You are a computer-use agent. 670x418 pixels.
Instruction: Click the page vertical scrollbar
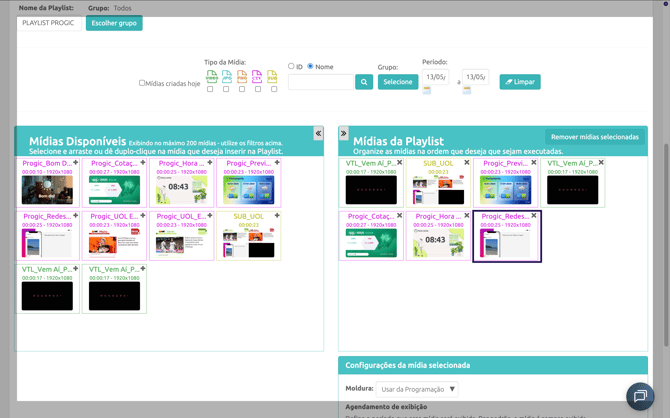click(x=666, y=245)
